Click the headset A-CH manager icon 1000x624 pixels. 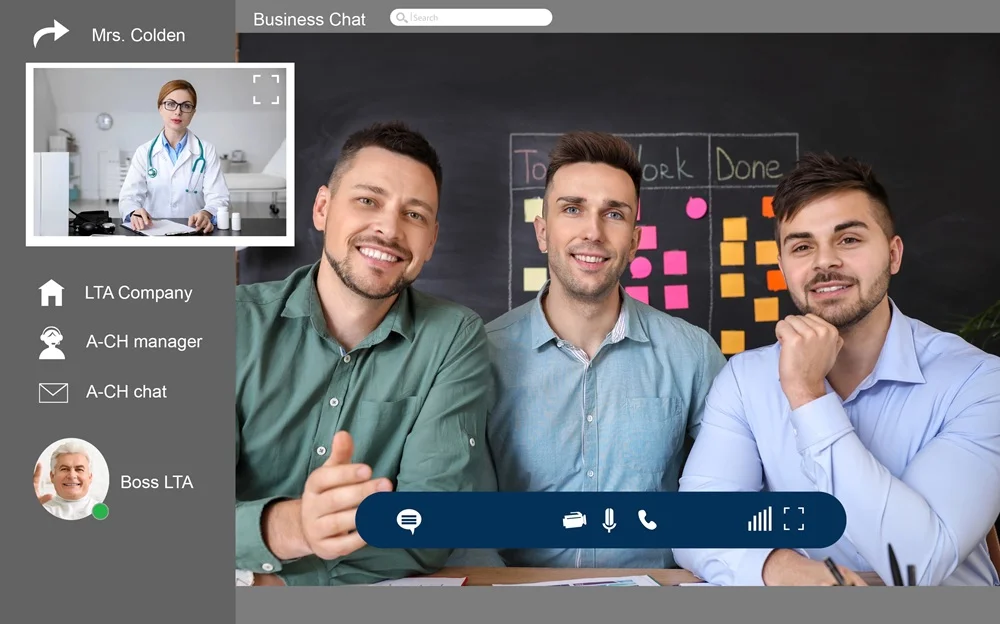pos(52,342)
